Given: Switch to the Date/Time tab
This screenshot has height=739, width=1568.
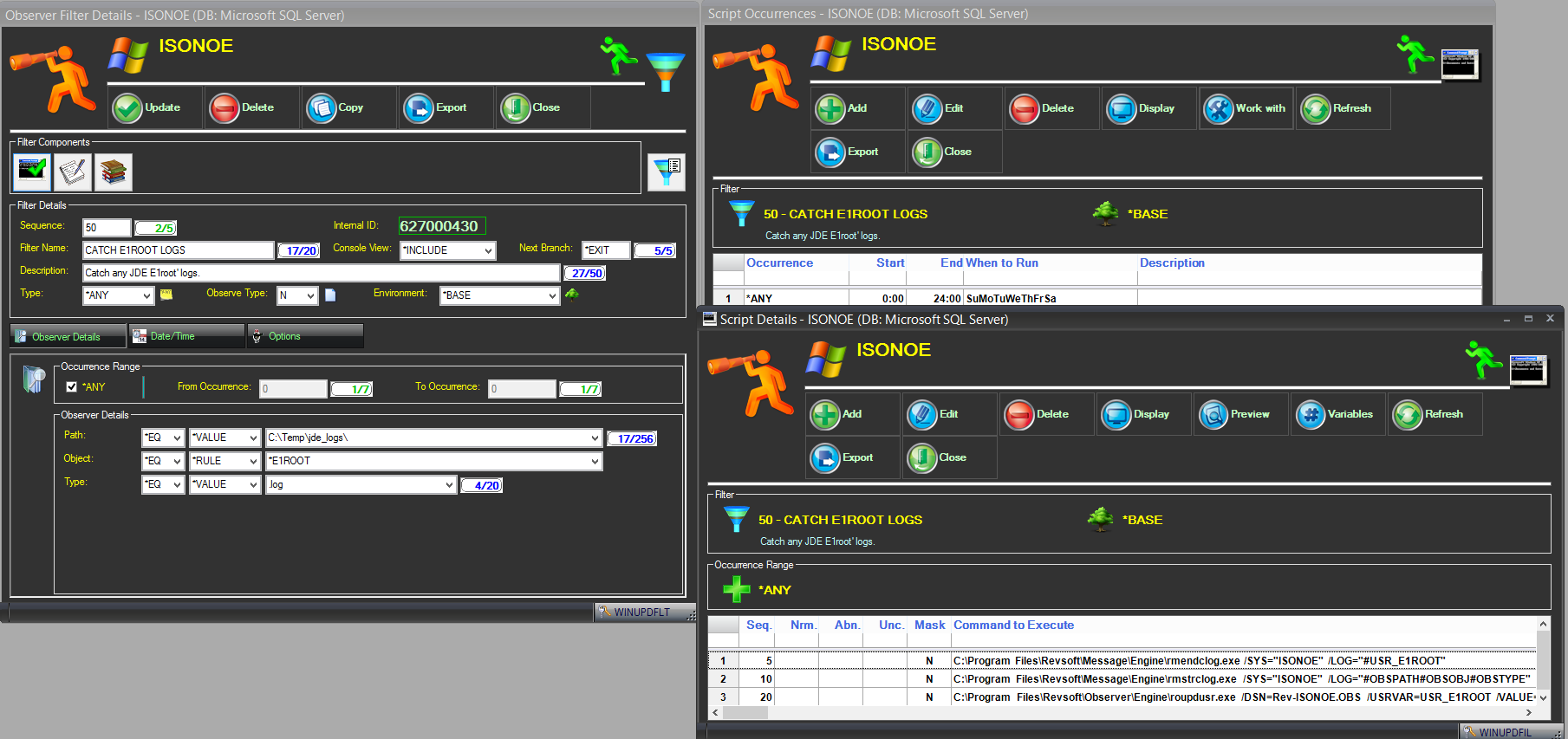Looking at the screenshot, I should 185,336.
